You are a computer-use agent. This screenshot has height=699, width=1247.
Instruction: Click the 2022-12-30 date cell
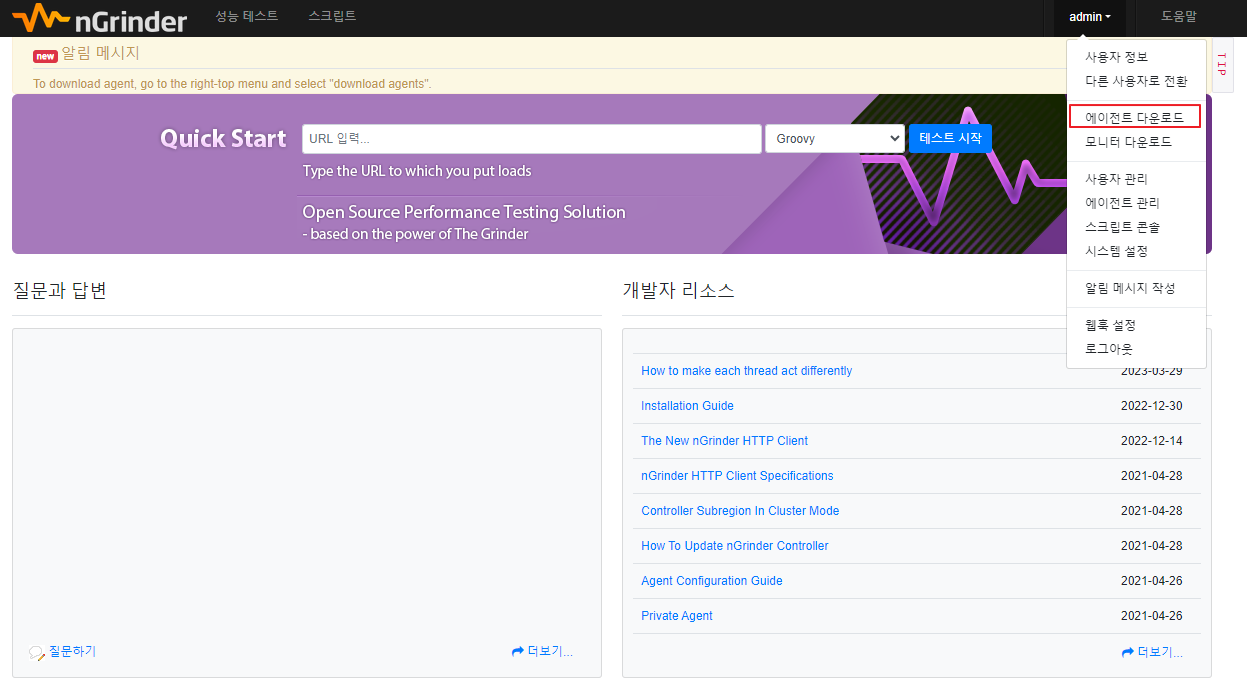(x=1151, y=406)
